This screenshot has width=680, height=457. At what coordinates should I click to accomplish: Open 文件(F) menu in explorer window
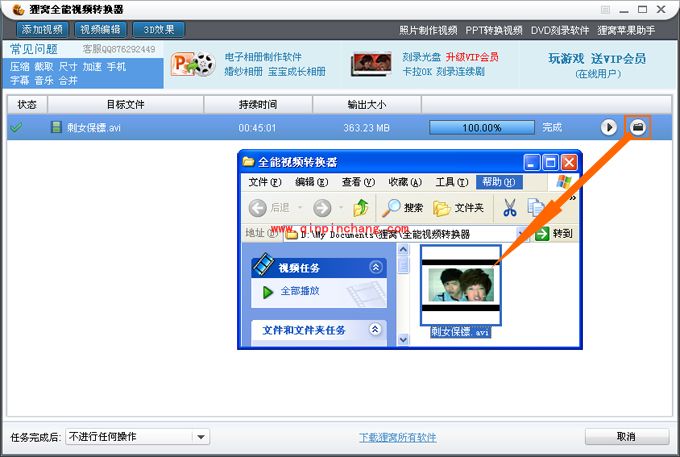coord(265,182)
